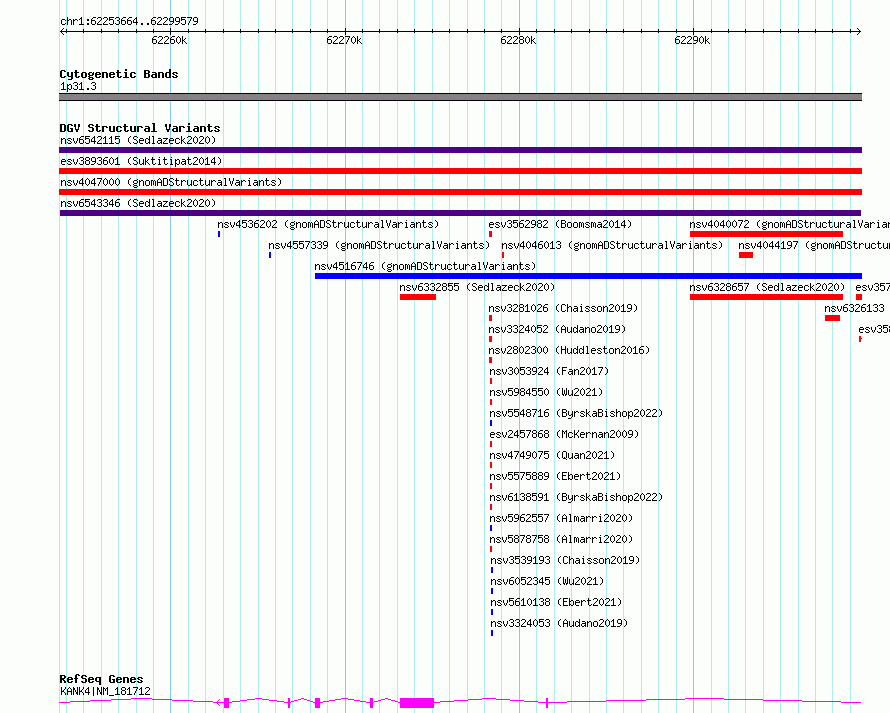
Task: Click the blue nsv4516746 variant bar
Action: tap(589, 276)
